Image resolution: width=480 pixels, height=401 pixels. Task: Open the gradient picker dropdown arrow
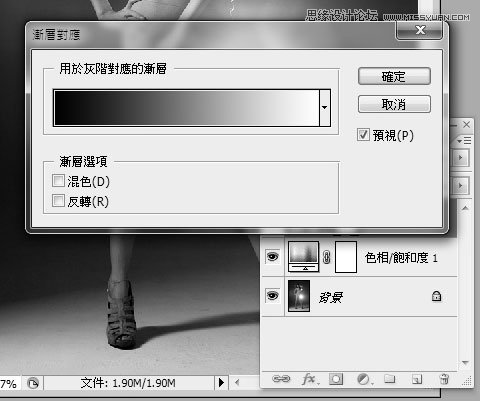(325, 107)
